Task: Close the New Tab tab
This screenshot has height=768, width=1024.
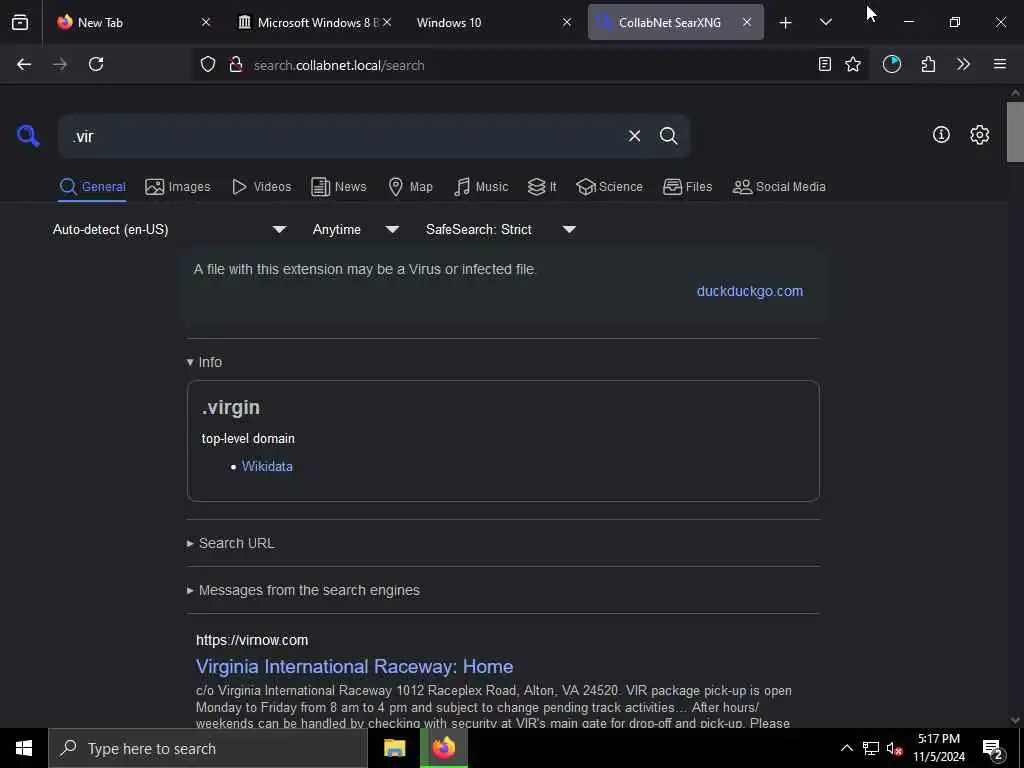Action: [206, 22]
